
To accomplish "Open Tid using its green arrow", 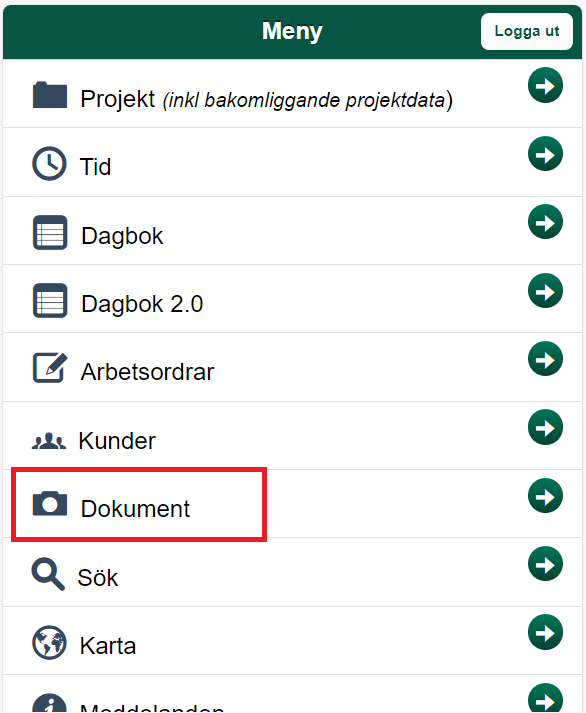I will pos(546,154).
